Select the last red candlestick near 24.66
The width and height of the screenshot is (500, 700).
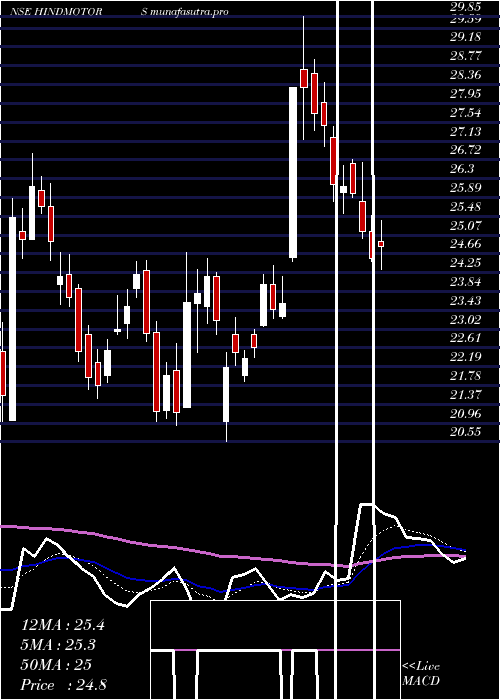[381, 244]
